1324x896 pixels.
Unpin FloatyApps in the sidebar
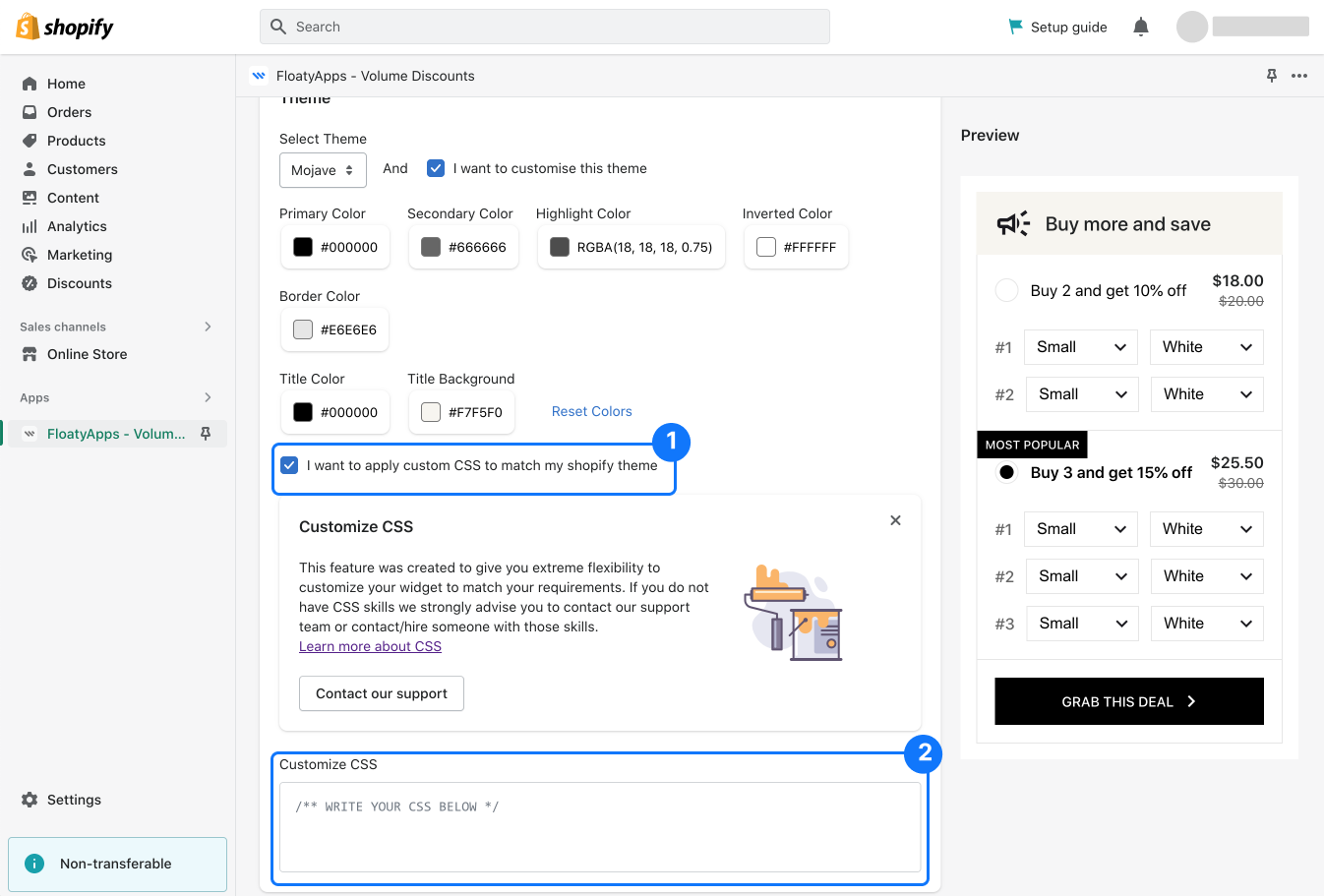(x=206, y=434)
